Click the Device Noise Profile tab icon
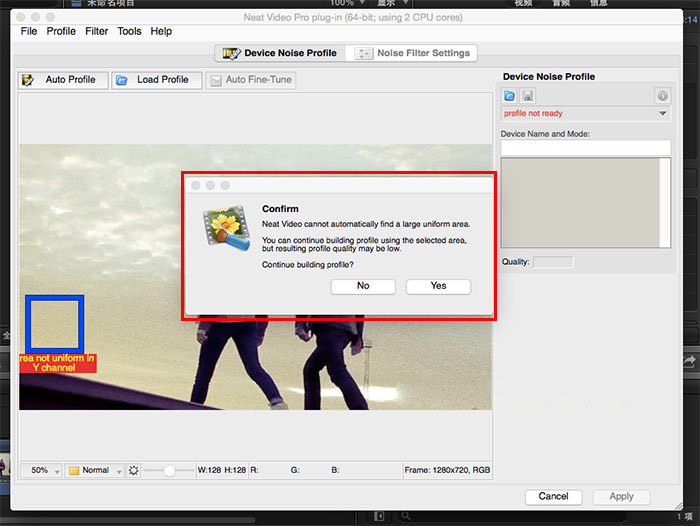Screen dimensions: 700x526 231,54
